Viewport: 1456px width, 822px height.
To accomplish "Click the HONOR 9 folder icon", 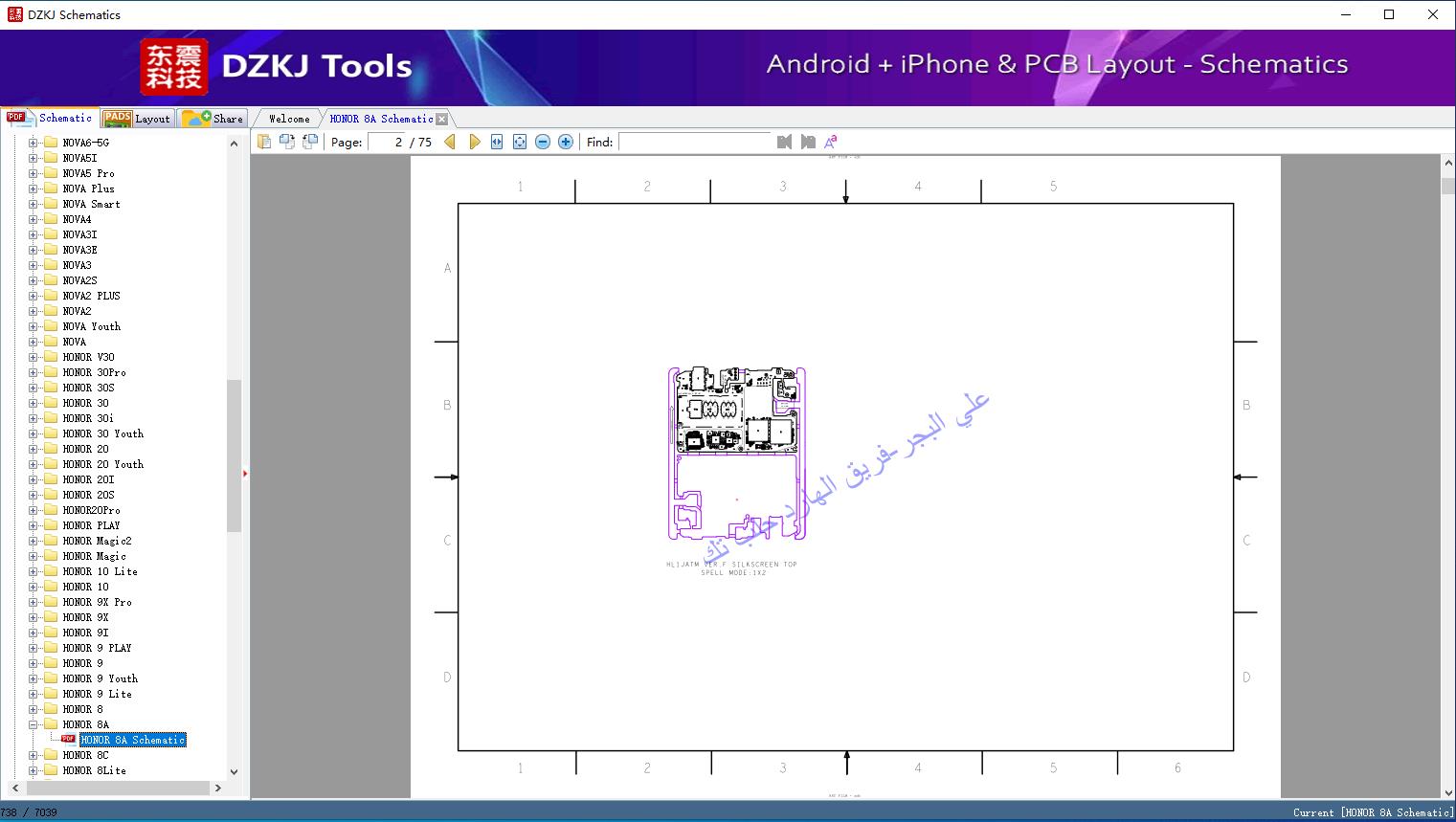I will pyautogui.click(x=51, y=663).
